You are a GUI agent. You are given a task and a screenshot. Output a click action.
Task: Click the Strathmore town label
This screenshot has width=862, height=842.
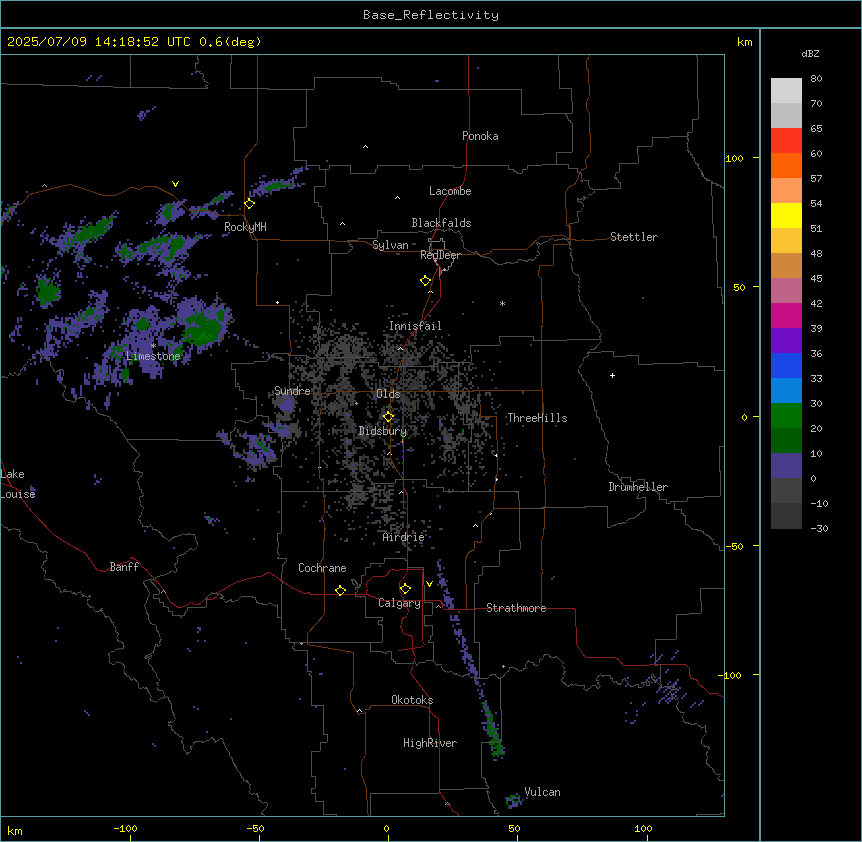click(x=516, y=608)
